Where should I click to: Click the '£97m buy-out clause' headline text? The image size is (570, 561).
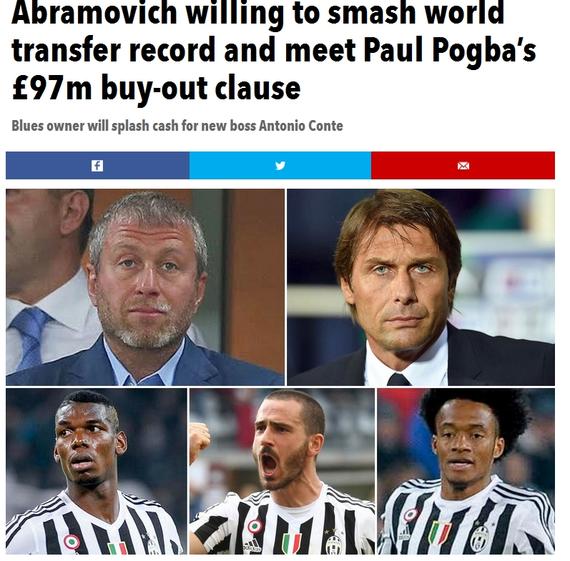point(156,88)
